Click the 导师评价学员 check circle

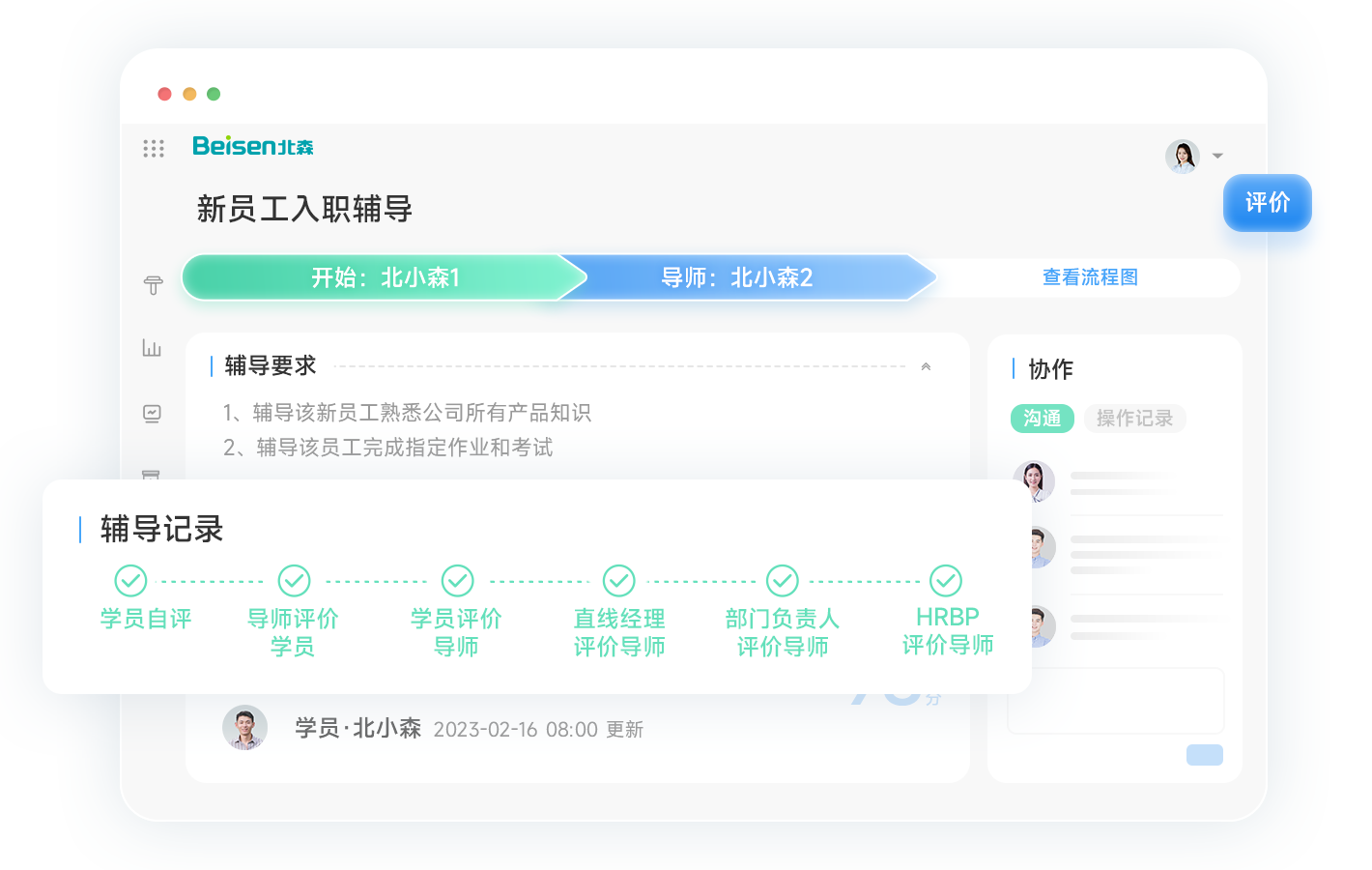point(294,581)
